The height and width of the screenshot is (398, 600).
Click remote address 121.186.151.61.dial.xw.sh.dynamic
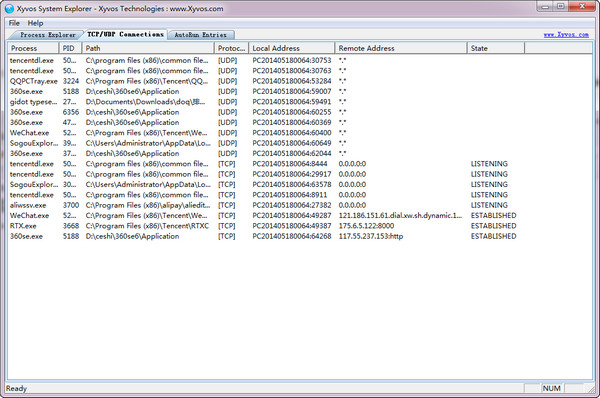tap(400, 215)
